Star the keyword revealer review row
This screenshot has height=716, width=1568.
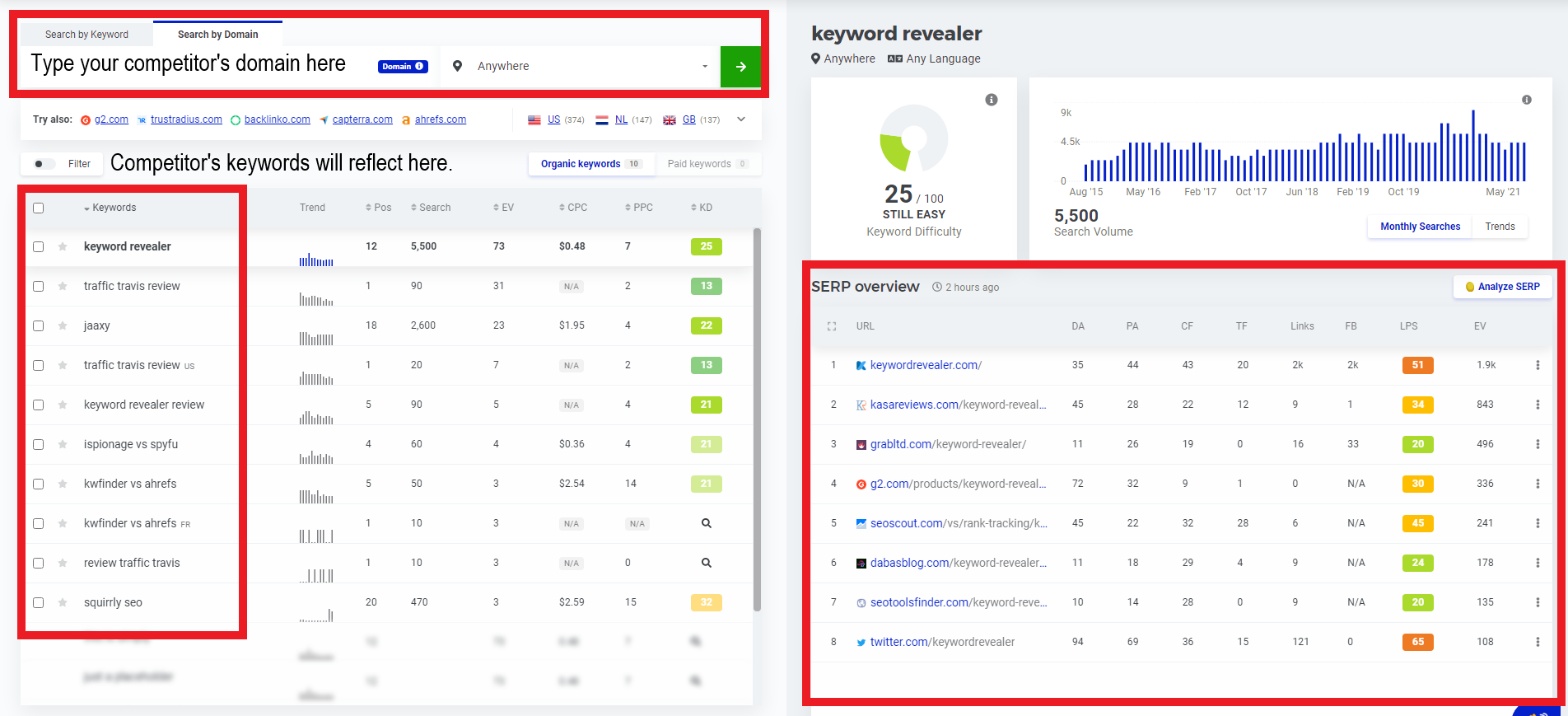coord(63,405)
